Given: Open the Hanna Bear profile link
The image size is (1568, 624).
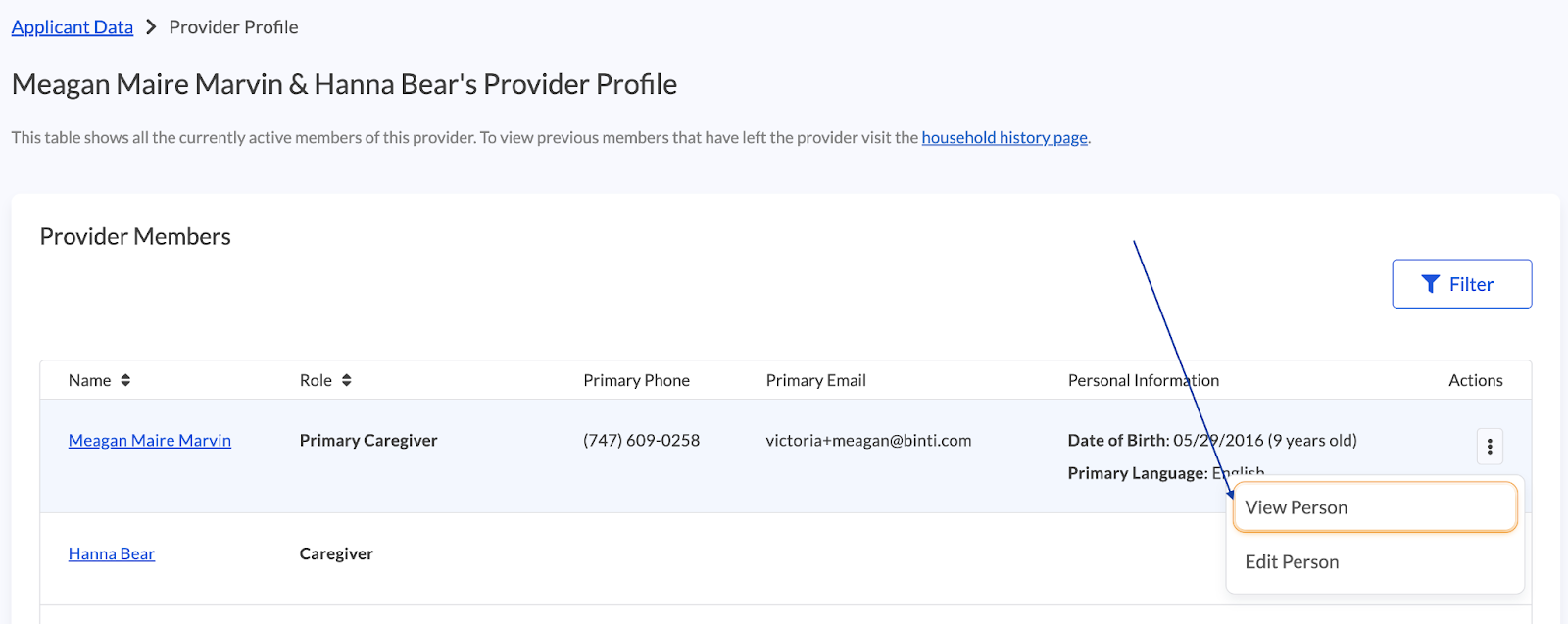Looking at the screenshot, I should [x=112, y=554].
